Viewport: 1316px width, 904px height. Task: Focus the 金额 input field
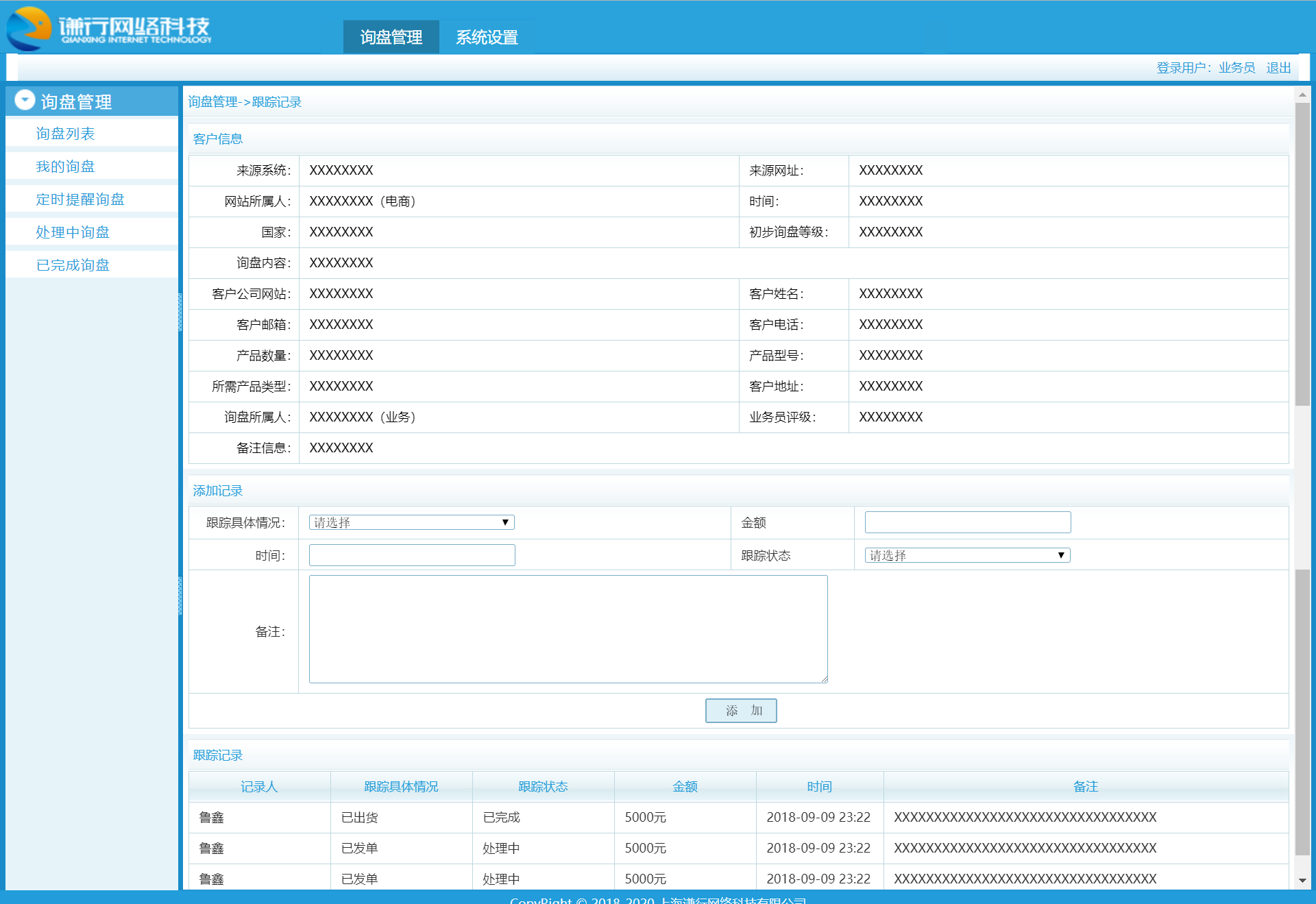click(x=967, y=522)
